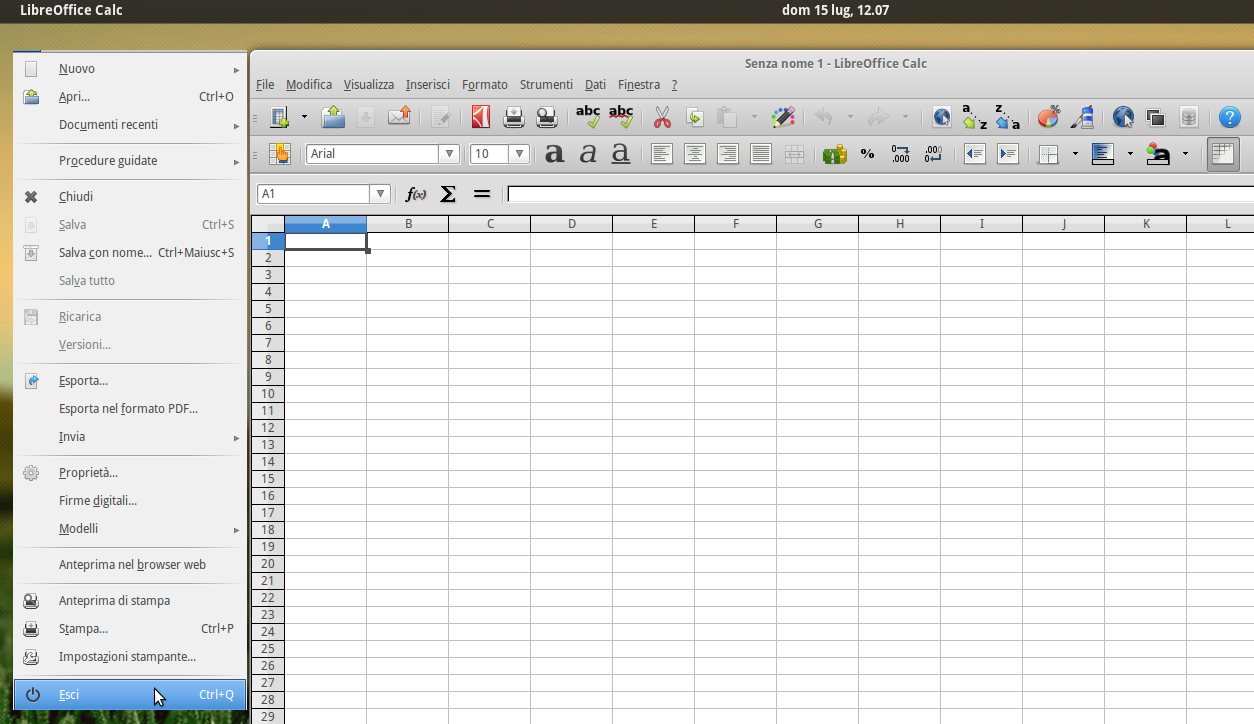Click the decrease indent icon
Screen dimensions: 1254x724
click(974, 154)
